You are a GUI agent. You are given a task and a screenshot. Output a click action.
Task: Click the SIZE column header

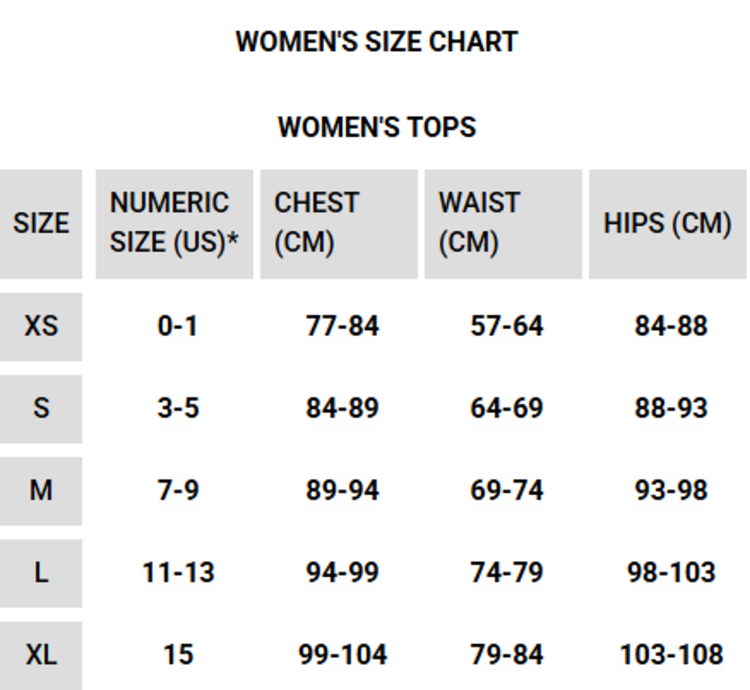pos(41,223)
